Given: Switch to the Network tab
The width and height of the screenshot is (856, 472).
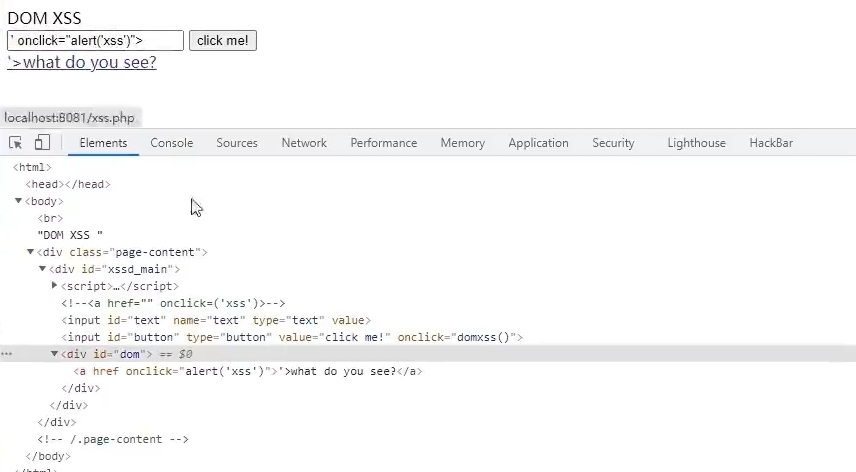Looking at the screenshot, I should [x=304, y=143].
